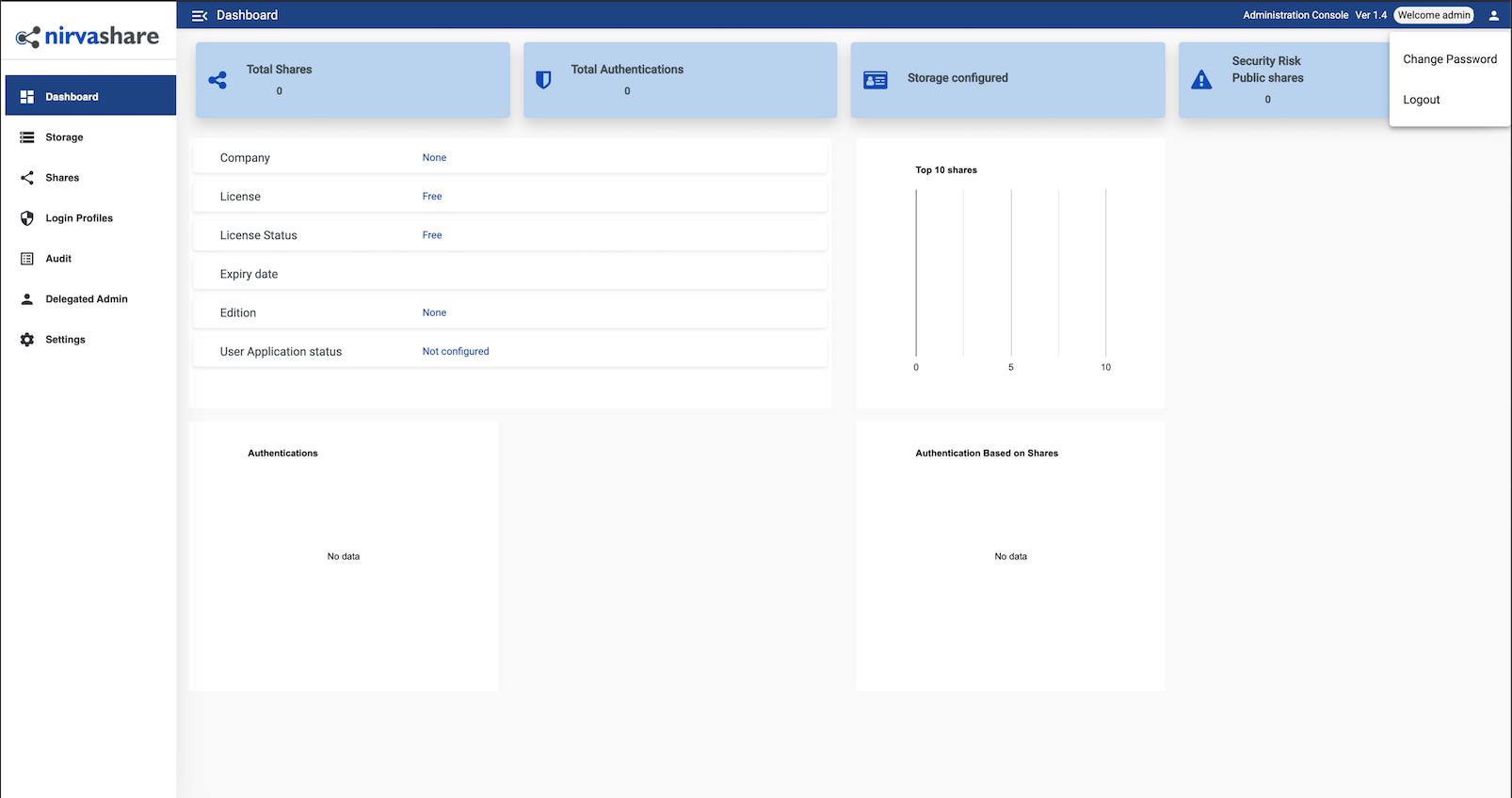Screen dimensions: 1512x798
Task: Select Logout from the user menu
Action: [x=1422, y=100]
